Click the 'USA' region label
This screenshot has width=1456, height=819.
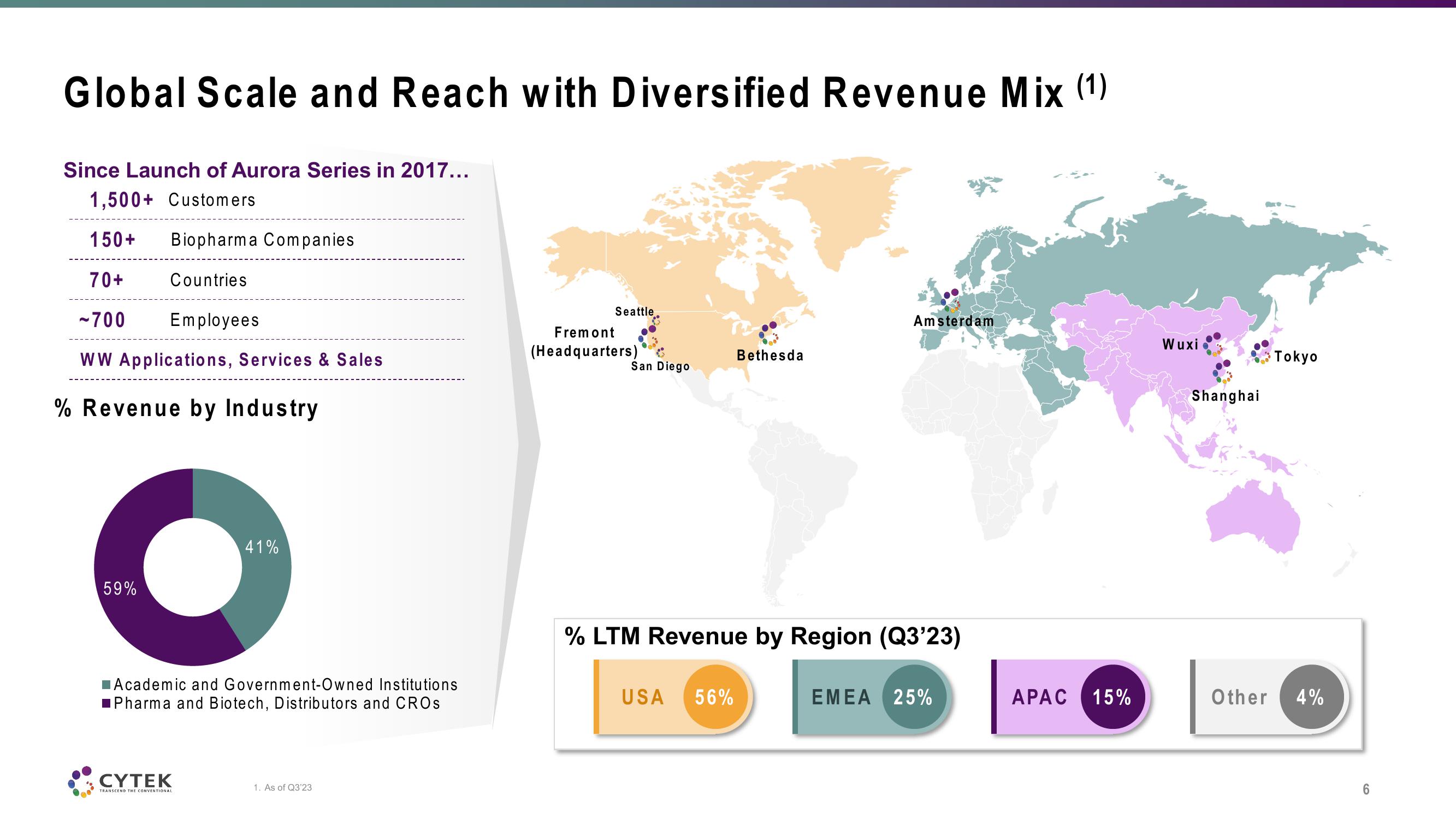pyautogui.click(x=643, y=697)
